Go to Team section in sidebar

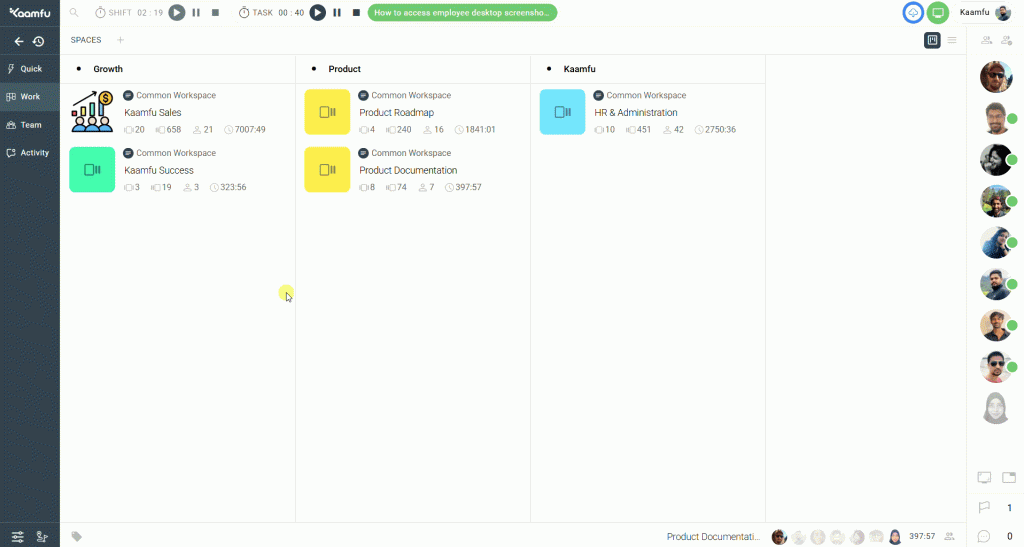[x=30, y=125]
